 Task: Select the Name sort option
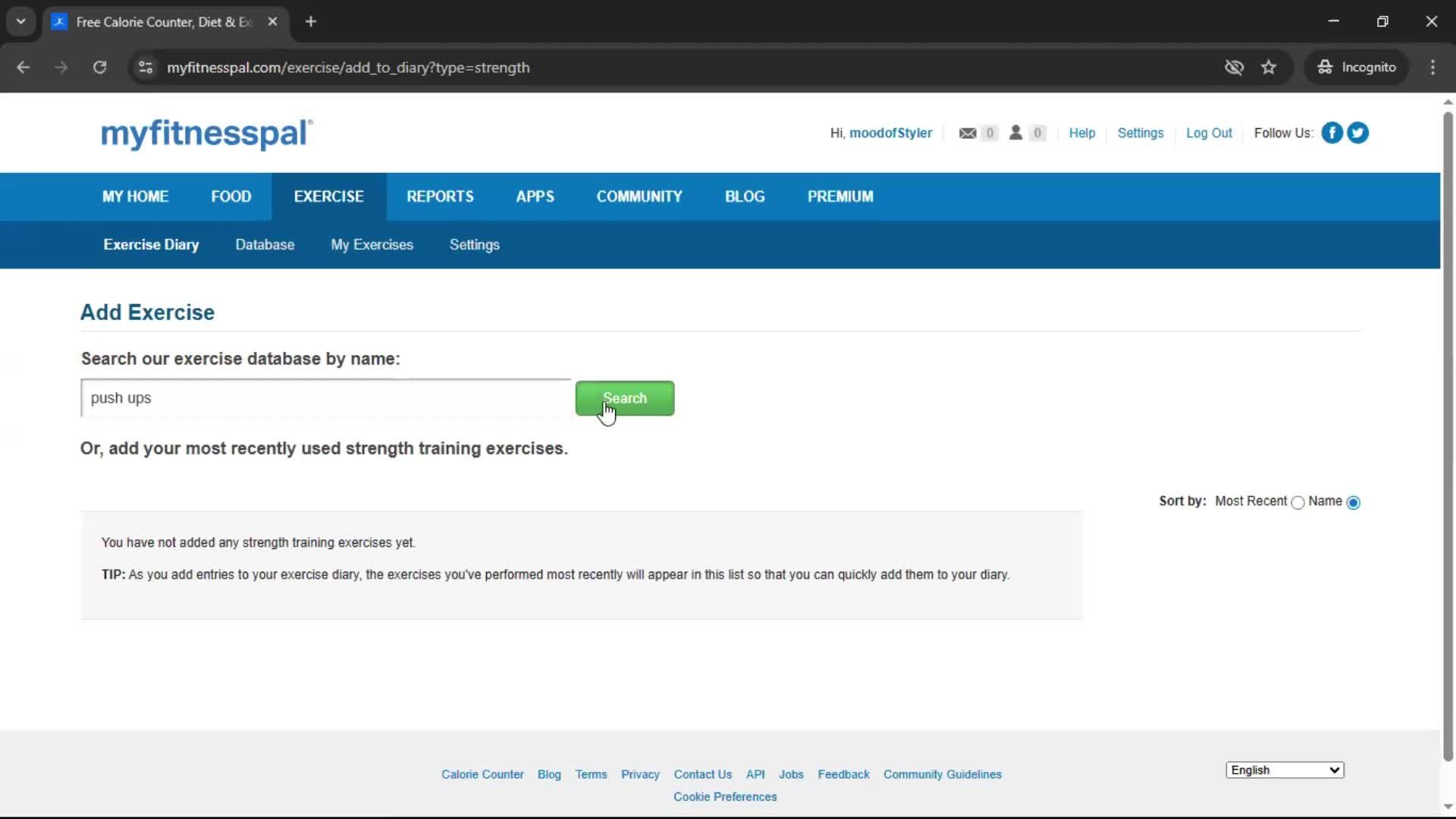1354,503
